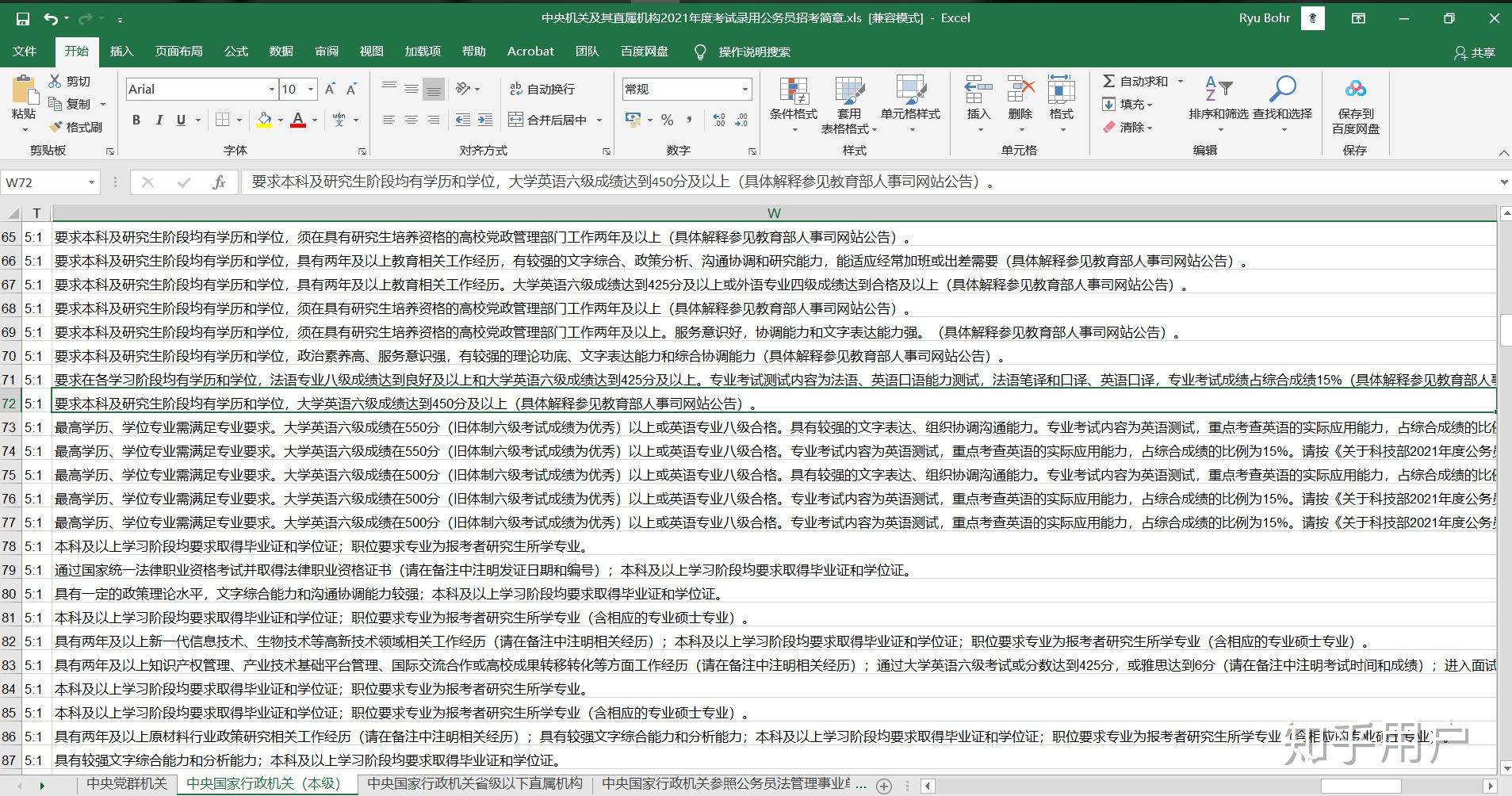This screenshot has width=1512, height=796.
Task: Switch to the 页面布局 tab
Action: point(178,52)
